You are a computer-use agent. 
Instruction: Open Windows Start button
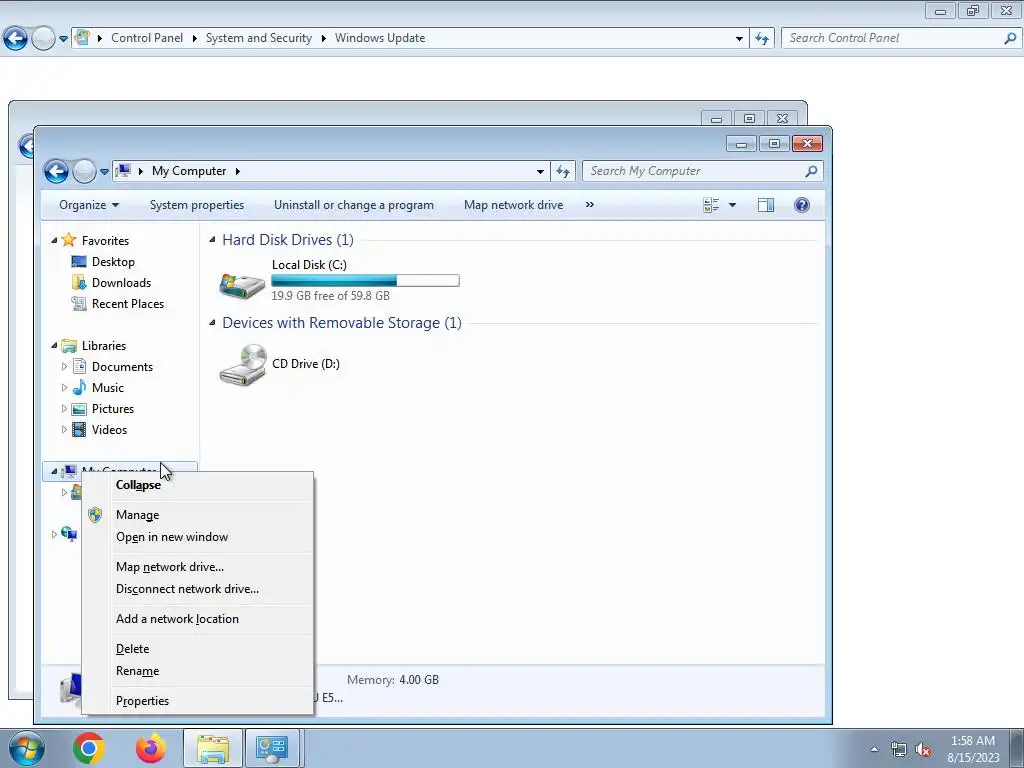tap(26, 748)
